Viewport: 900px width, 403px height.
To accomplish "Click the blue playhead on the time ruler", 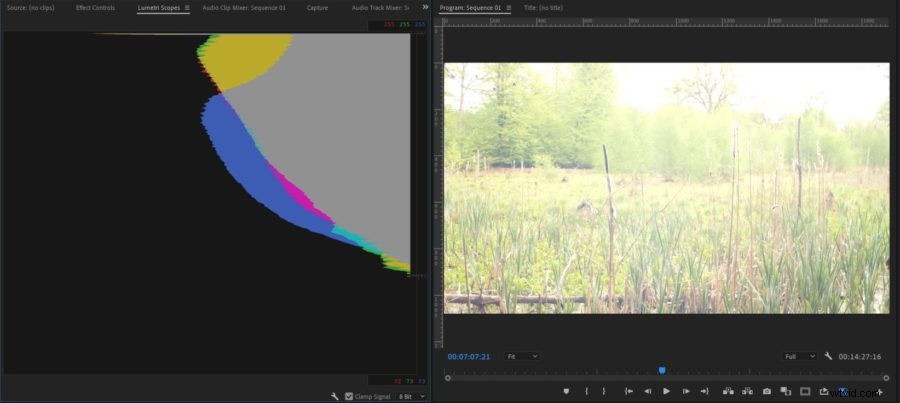I will coord(662,371).
